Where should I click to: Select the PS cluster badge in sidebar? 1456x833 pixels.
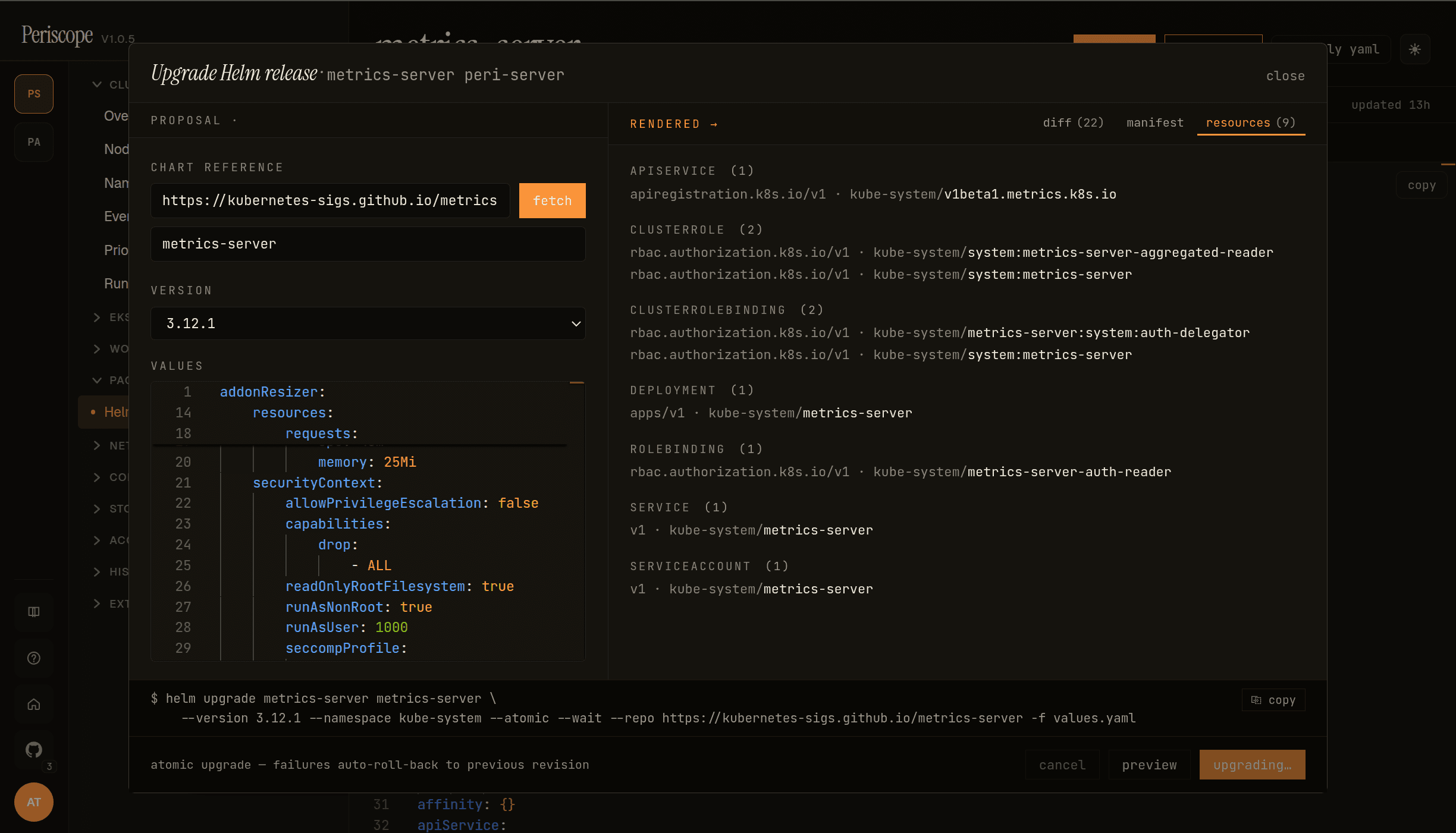pos(34,94)
